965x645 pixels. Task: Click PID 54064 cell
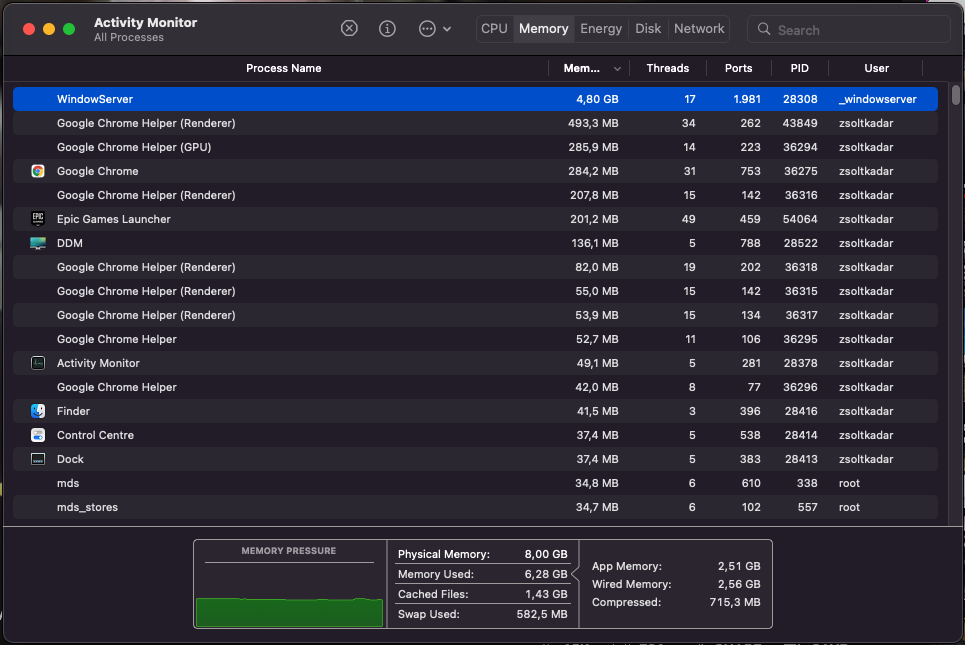(x=800, y=219)
